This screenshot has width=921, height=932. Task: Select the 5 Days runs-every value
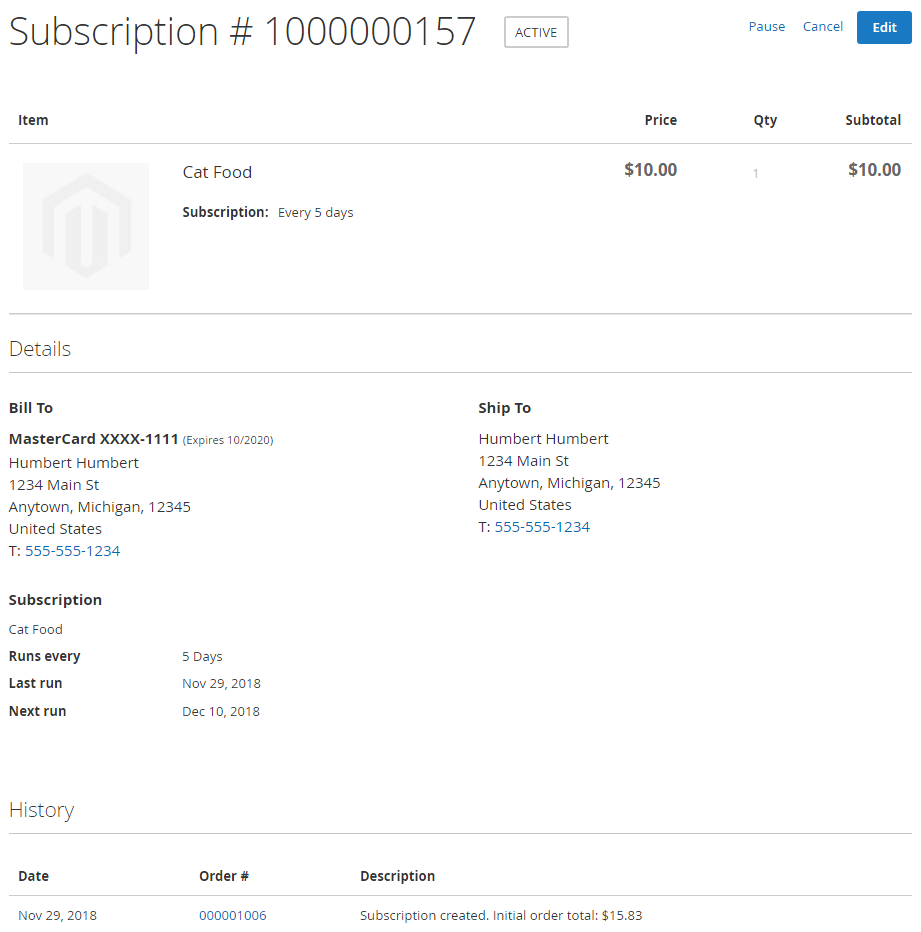point(202,657)
